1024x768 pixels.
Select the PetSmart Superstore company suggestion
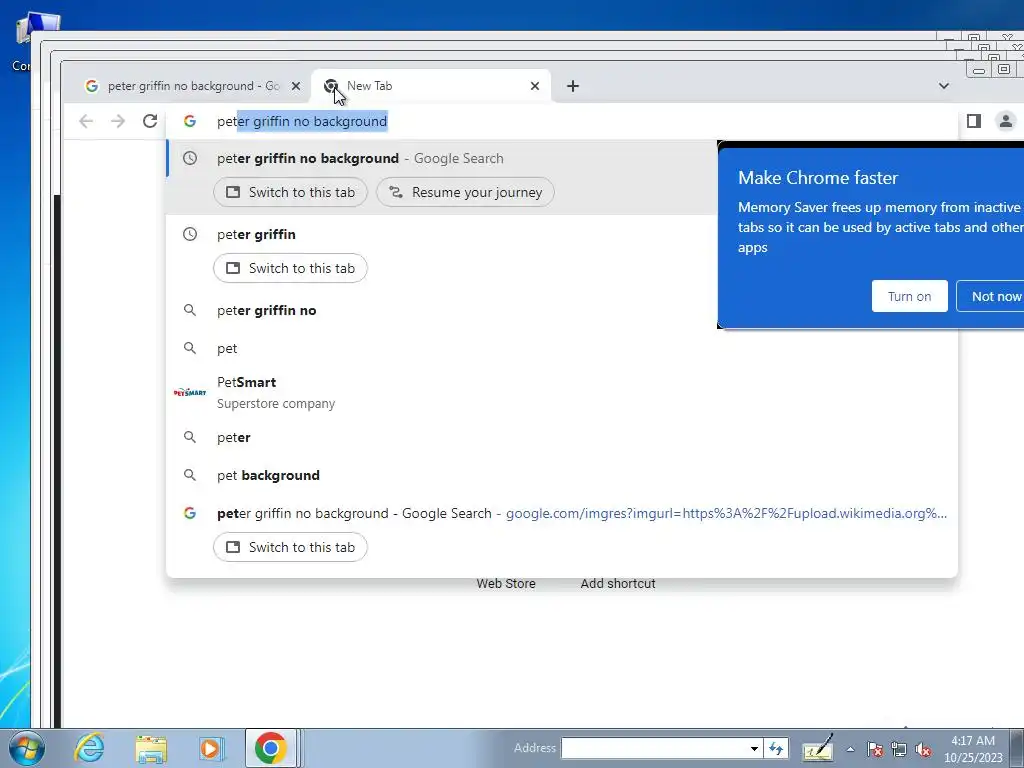point(562,392)
